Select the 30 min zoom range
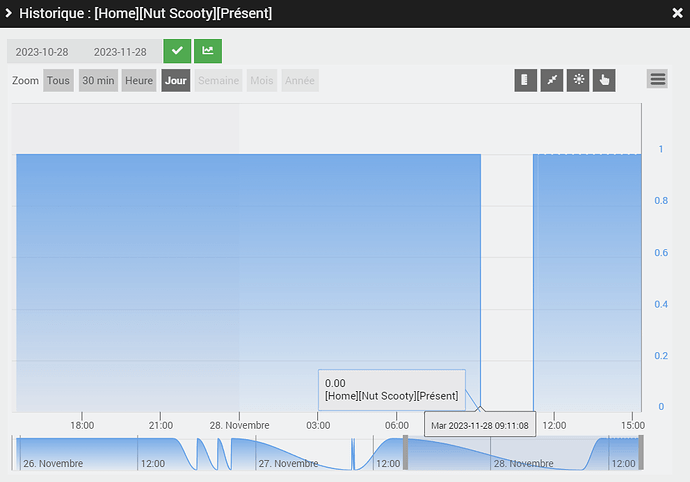The height and width of the screenshot is (482, 690). [98, 81]
